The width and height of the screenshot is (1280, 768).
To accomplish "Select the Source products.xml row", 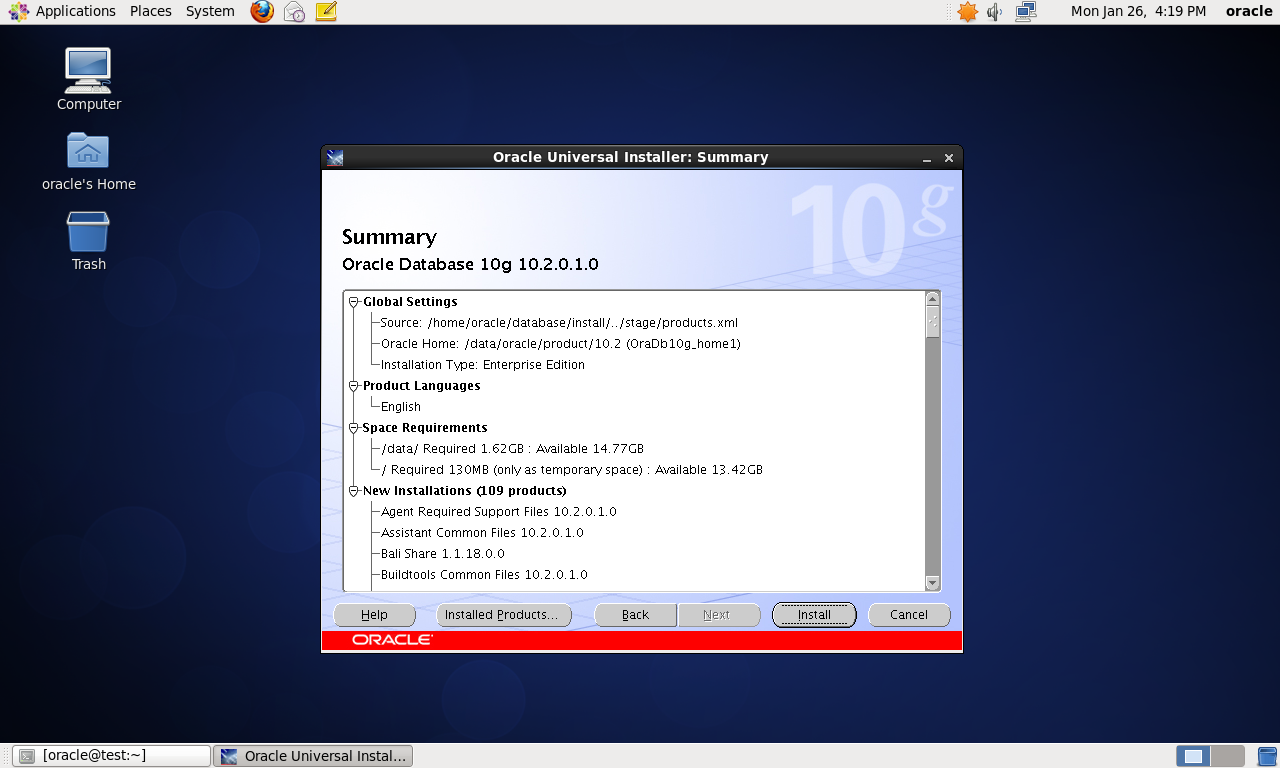I will point(559,323).
